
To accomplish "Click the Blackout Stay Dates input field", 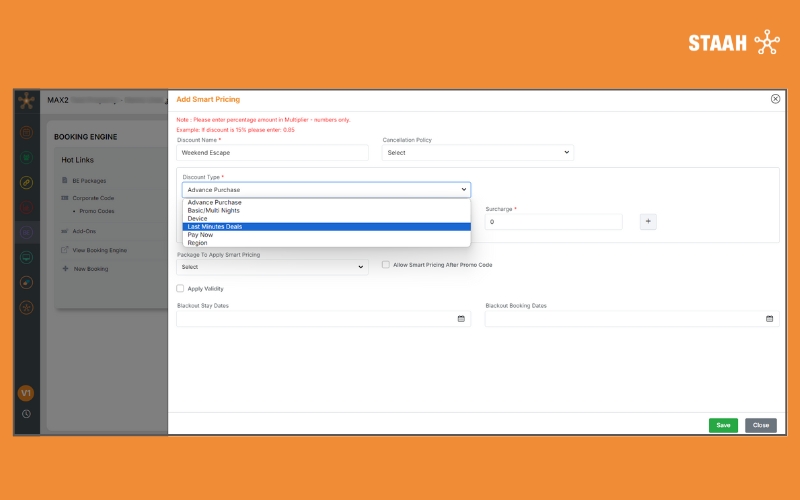I will (323, 319).
